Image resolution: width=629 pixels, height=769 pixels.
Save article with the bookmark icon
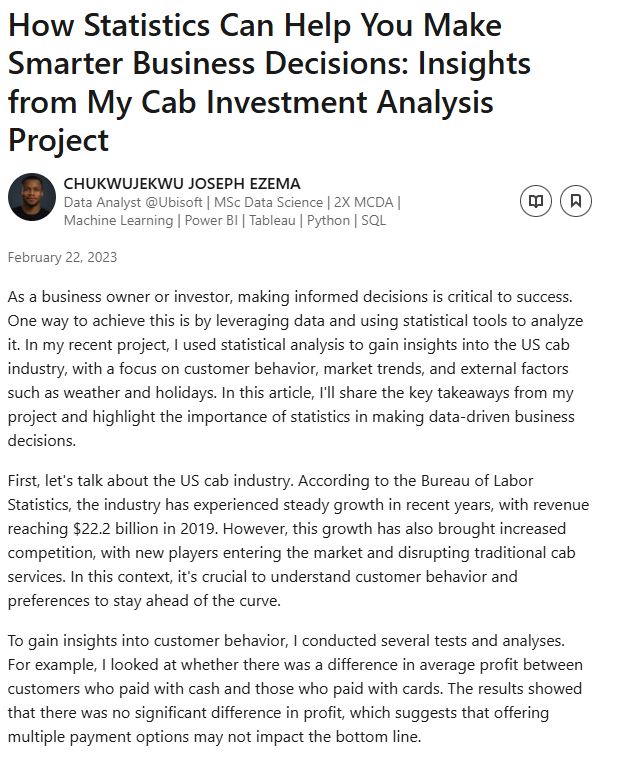pyautogui.click(x=576, y=201)
